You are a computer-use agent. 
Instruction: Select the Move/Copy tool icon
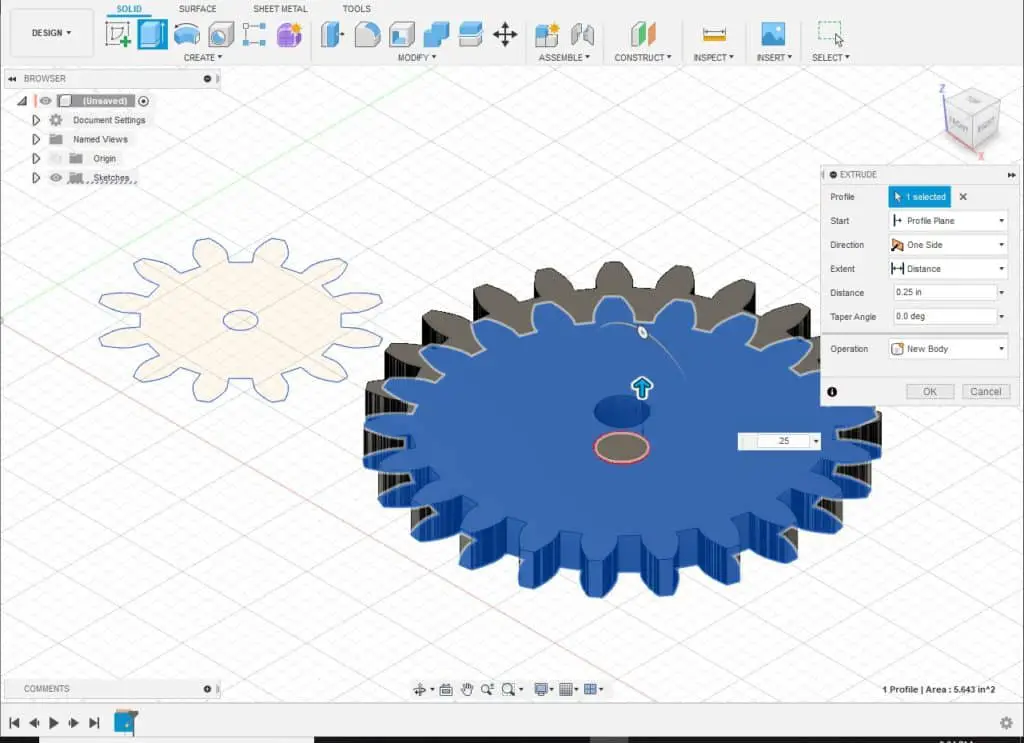[505, 34]
